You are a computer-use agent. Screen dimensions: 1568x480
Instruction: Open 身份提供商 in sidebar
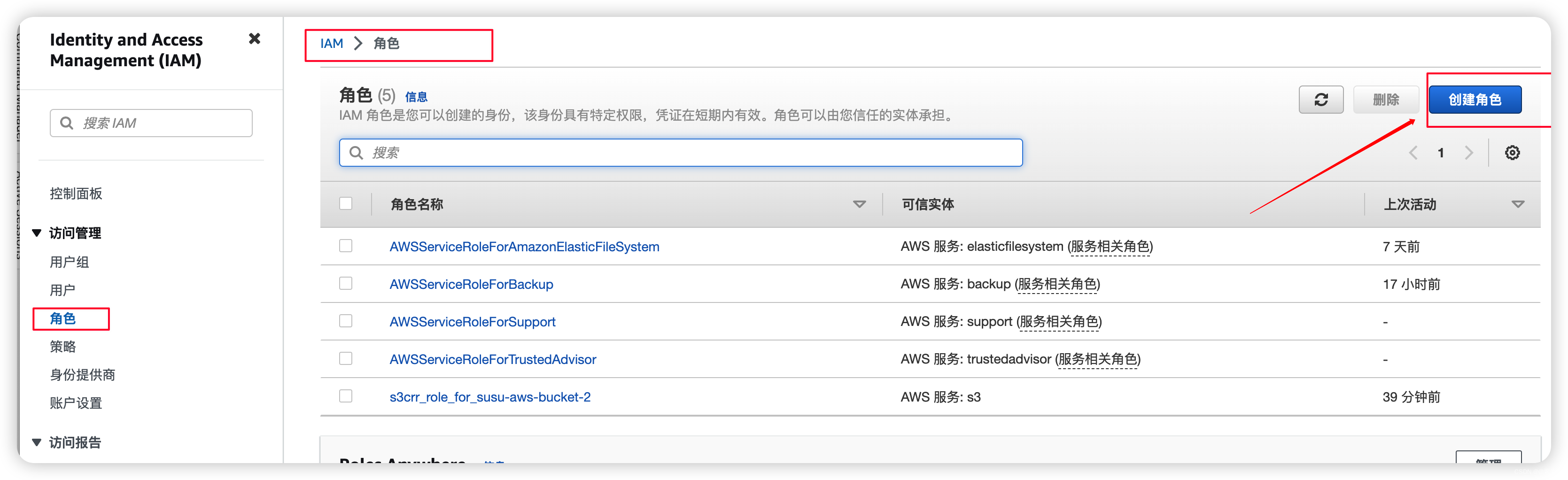pos(83,375)
